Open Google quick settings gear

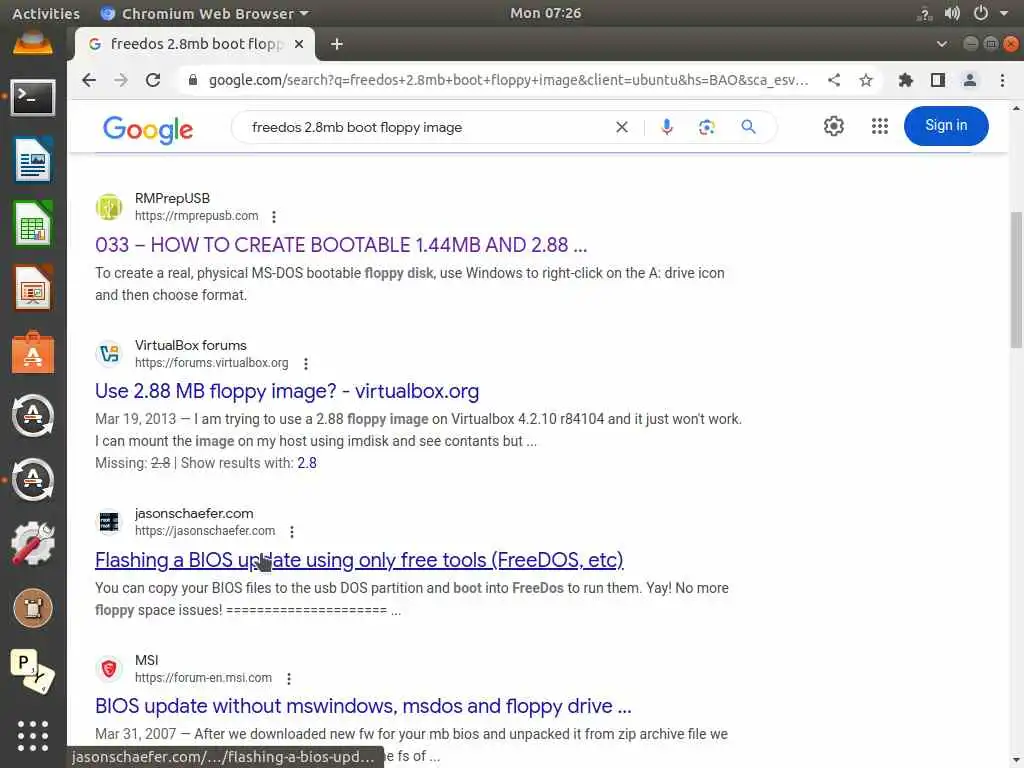tap(833, 126)
